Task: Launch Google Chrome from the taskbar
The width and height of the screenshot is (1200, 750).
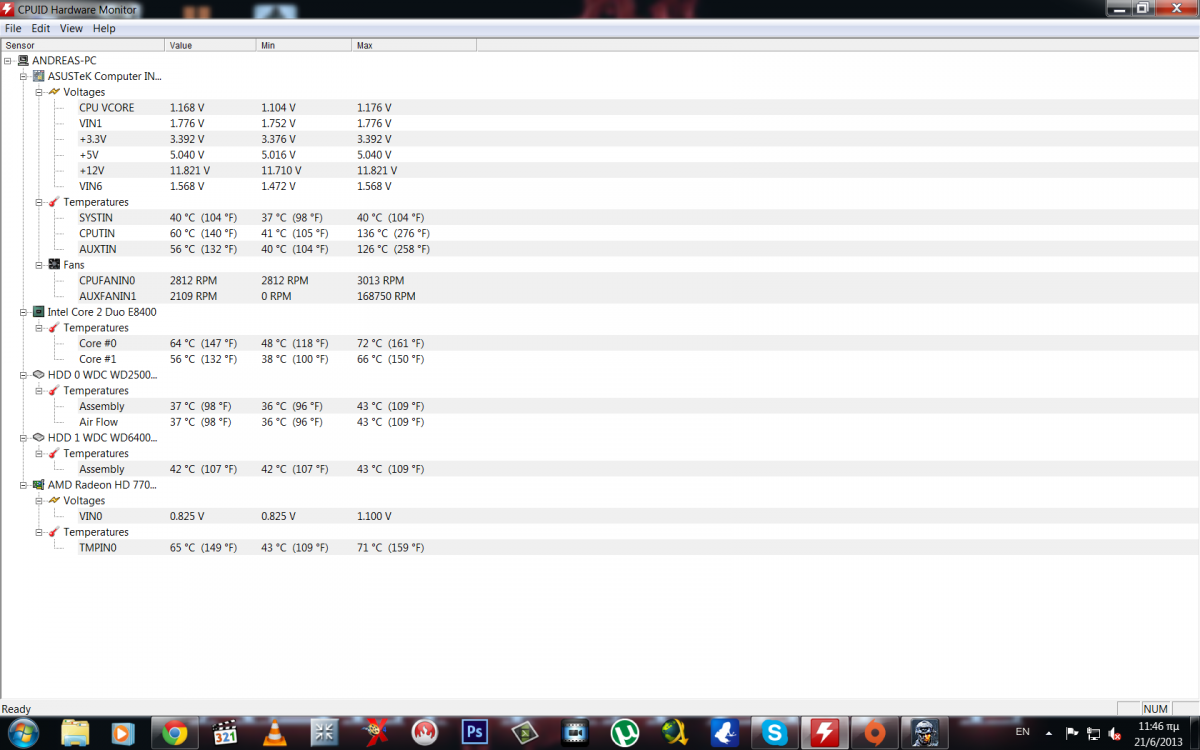Action: coord(176,733)
